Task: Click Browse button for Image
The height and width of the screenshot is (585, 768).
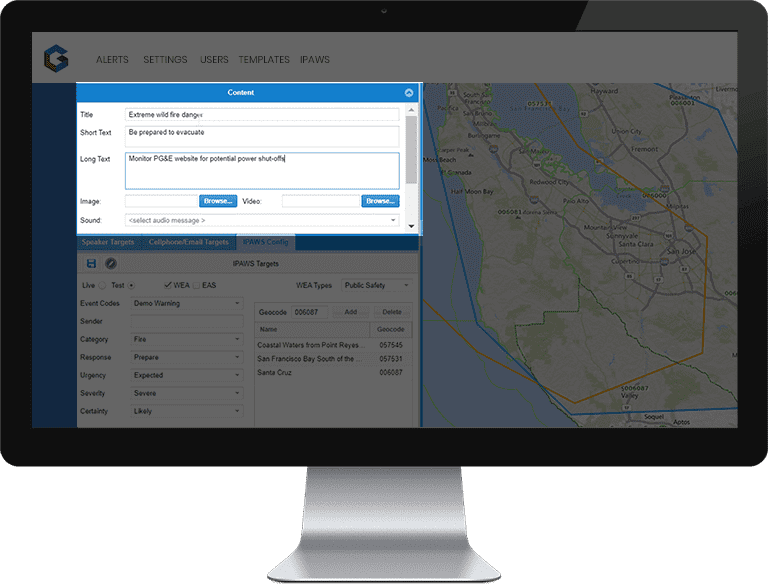Action: click(x=218, y=201)
